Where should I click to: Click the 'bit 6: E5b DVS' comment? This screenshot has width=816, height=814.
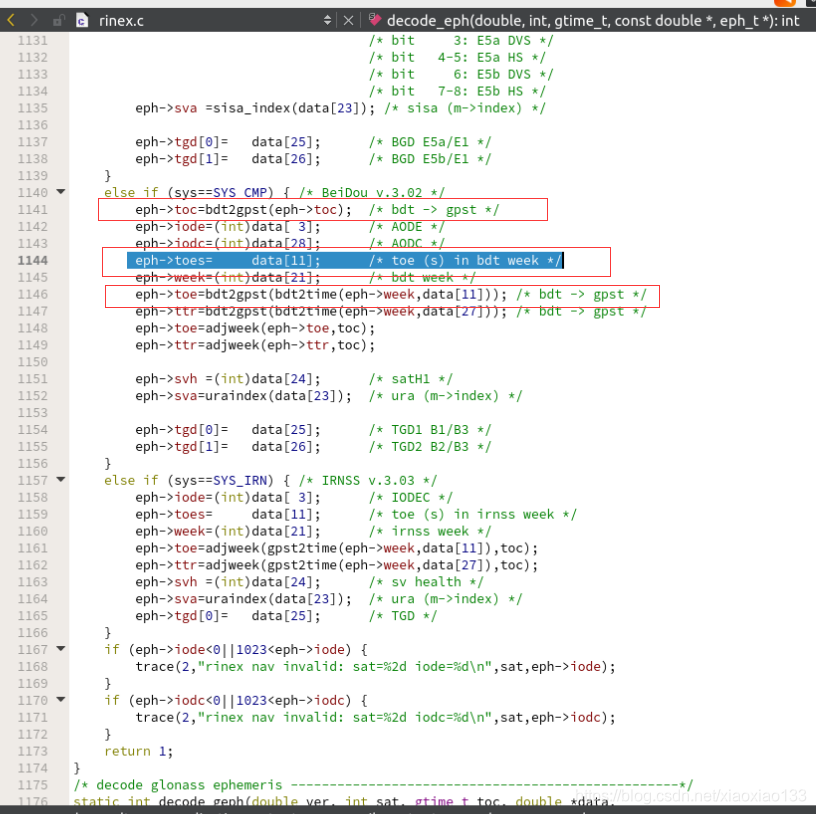[461, 74]
